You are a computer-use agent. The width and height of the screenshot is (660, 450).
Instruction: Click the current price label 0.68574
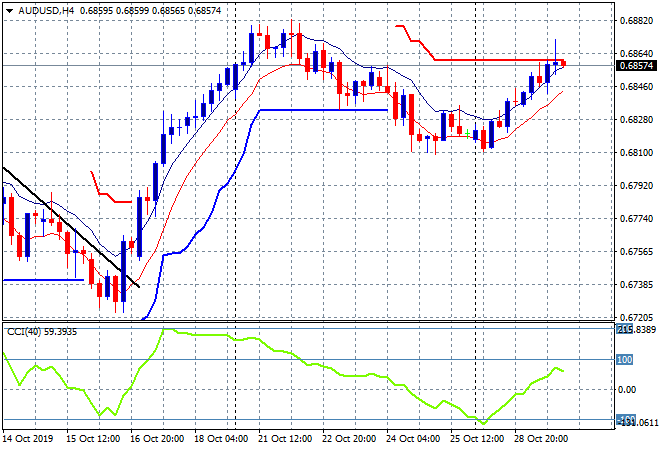tap(636, 66)
